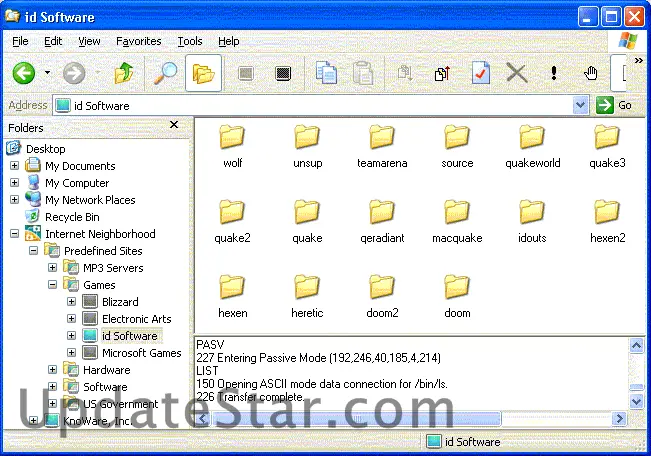The width and height of the screenshot is (651, 456).
Task: Expand the Blizzard site node
Action: tap(72, 302)
